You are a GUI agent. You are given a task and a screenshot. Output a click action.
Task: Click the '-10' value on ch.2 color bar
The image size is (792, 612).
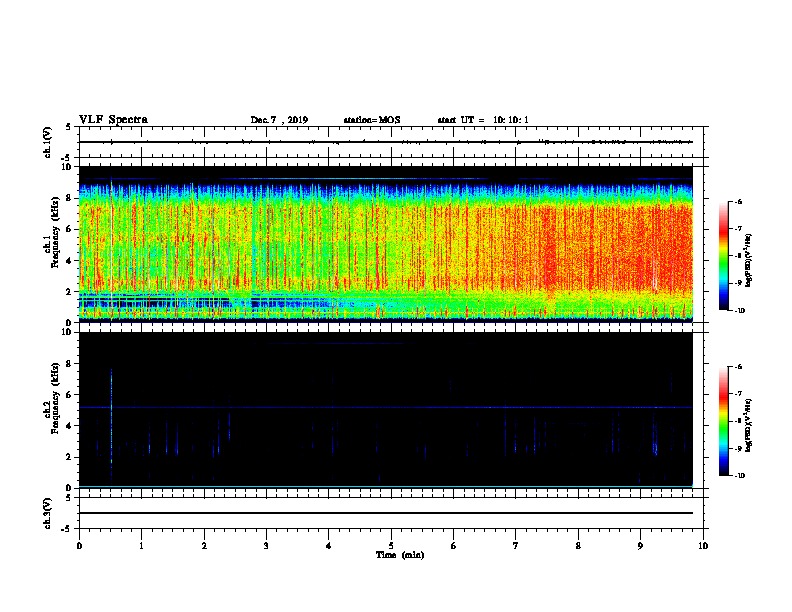click(738, 475)
